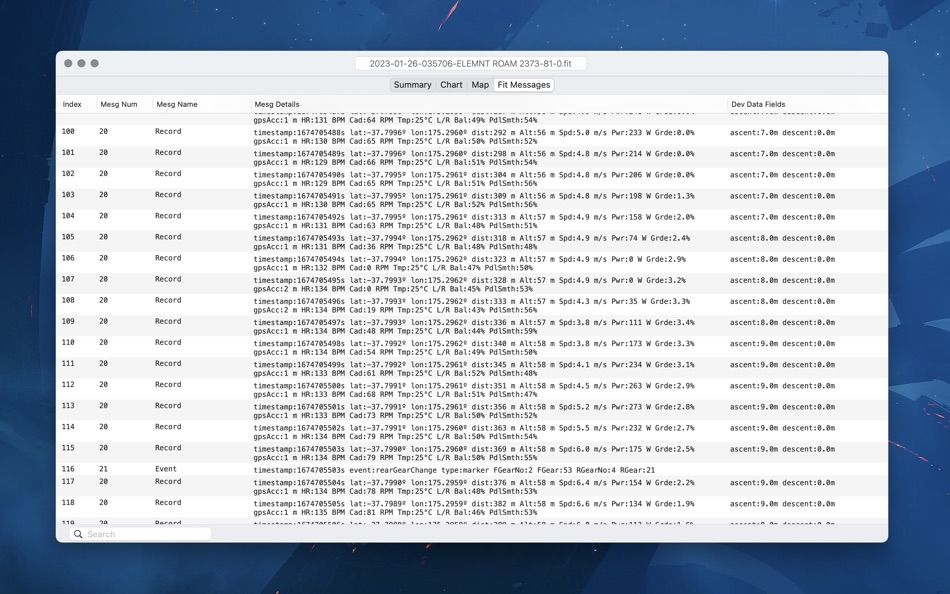The width and height of the screenshot is (950, 594).
Task: Click the details with timestamp 1674705505s
Action: pos(474,508)
